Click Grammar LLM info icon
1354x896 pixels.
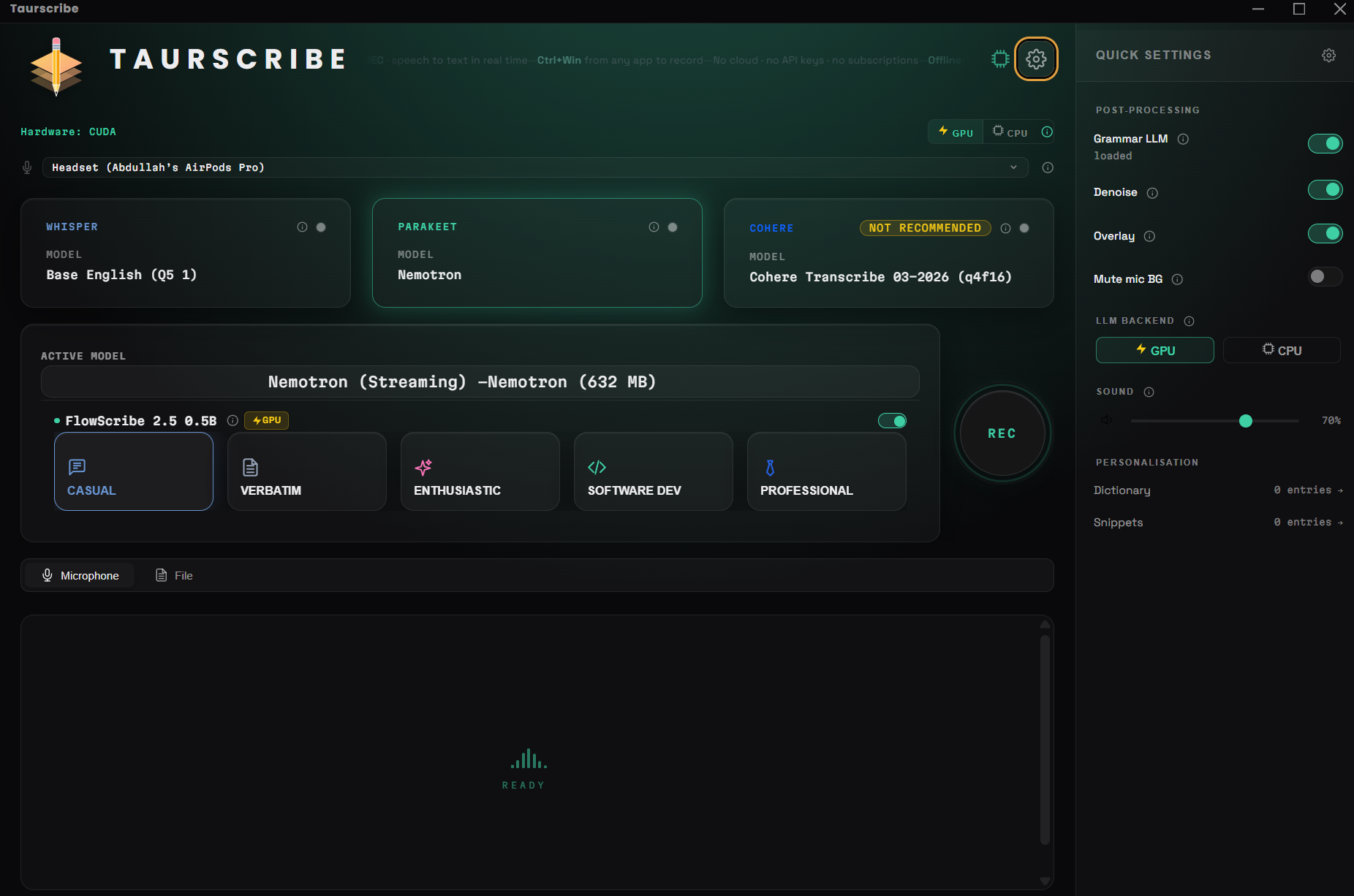pyautogui.click(x=1183, y=139)
